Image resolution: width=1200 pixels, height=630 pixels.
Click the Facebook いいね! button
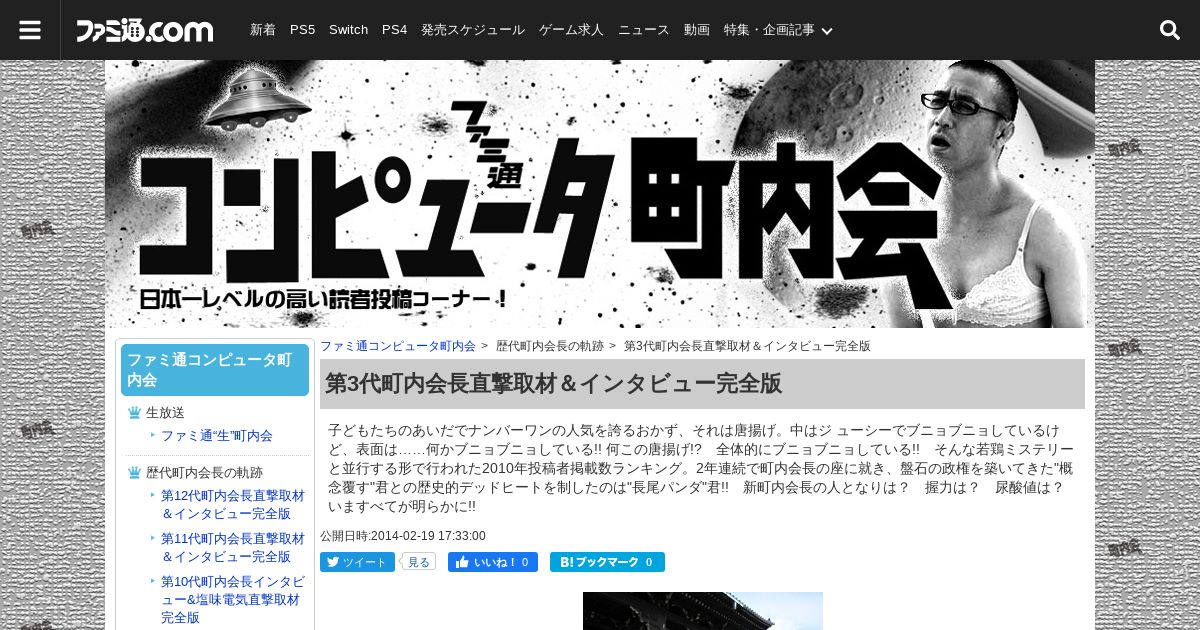[493, 562]
